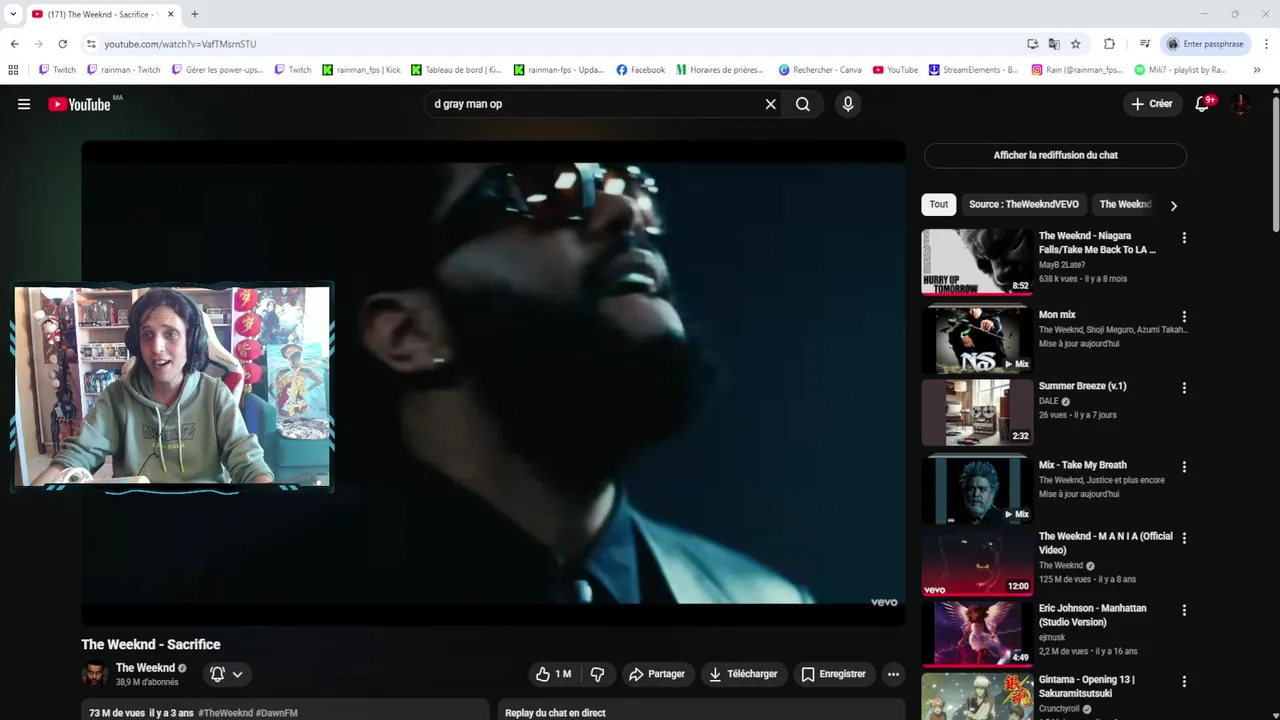1280x720 pixels.
Task: Open Mix - Take My Breath thumbnail
Action: (x=977, y=490)
